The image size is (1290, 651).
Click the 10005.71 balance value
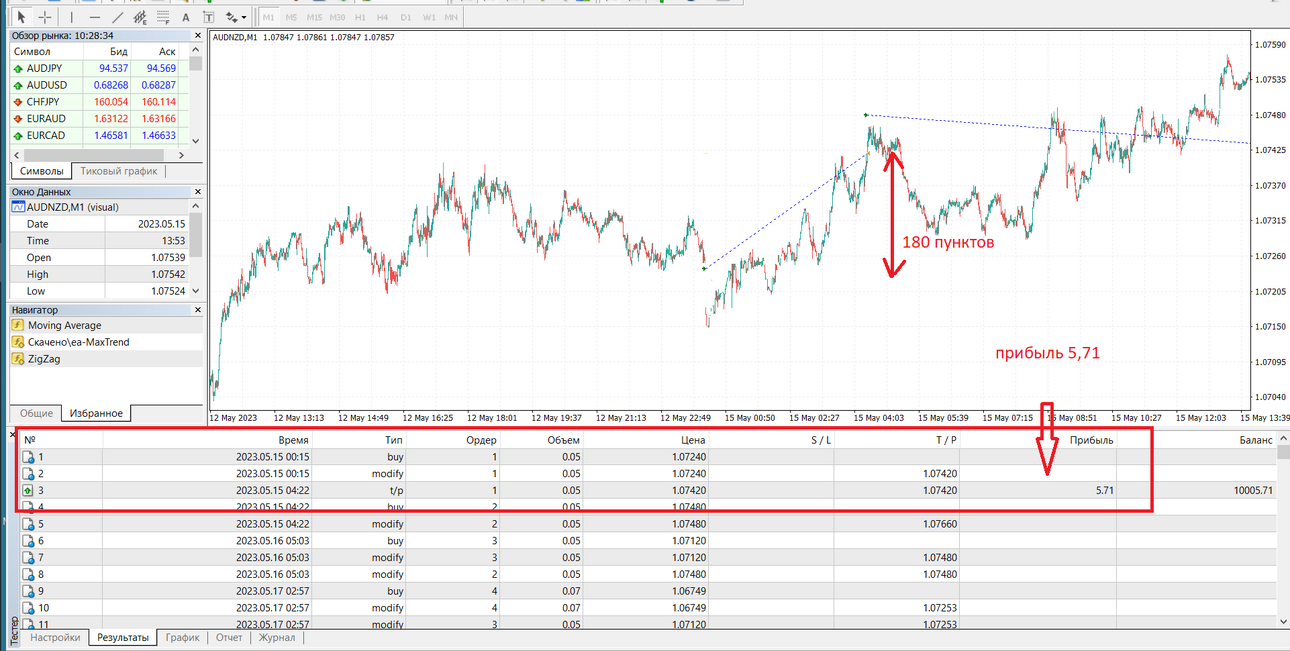pos(1253,491)
